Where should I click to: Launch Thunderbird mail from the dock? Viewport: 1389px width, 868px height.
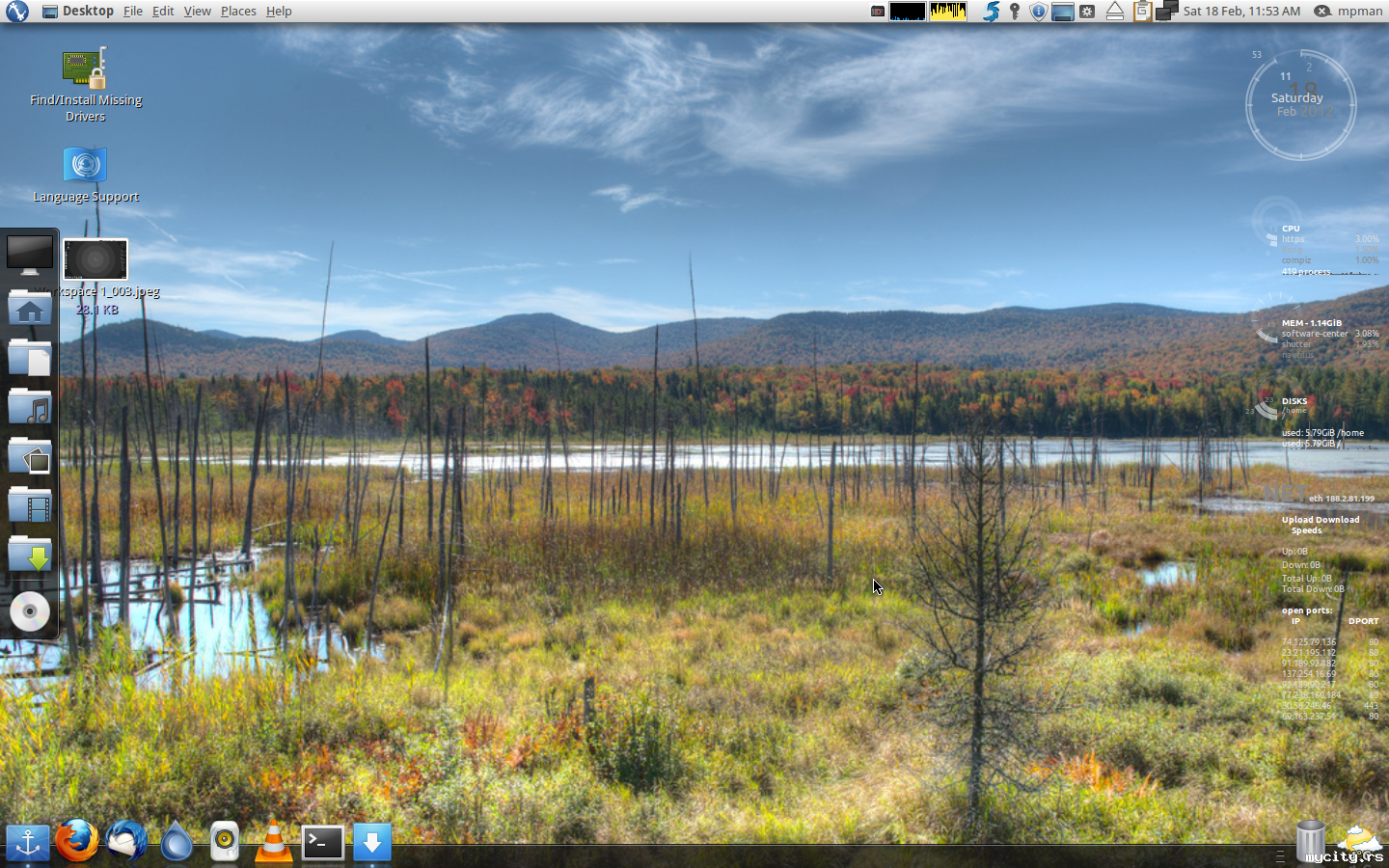126,841
